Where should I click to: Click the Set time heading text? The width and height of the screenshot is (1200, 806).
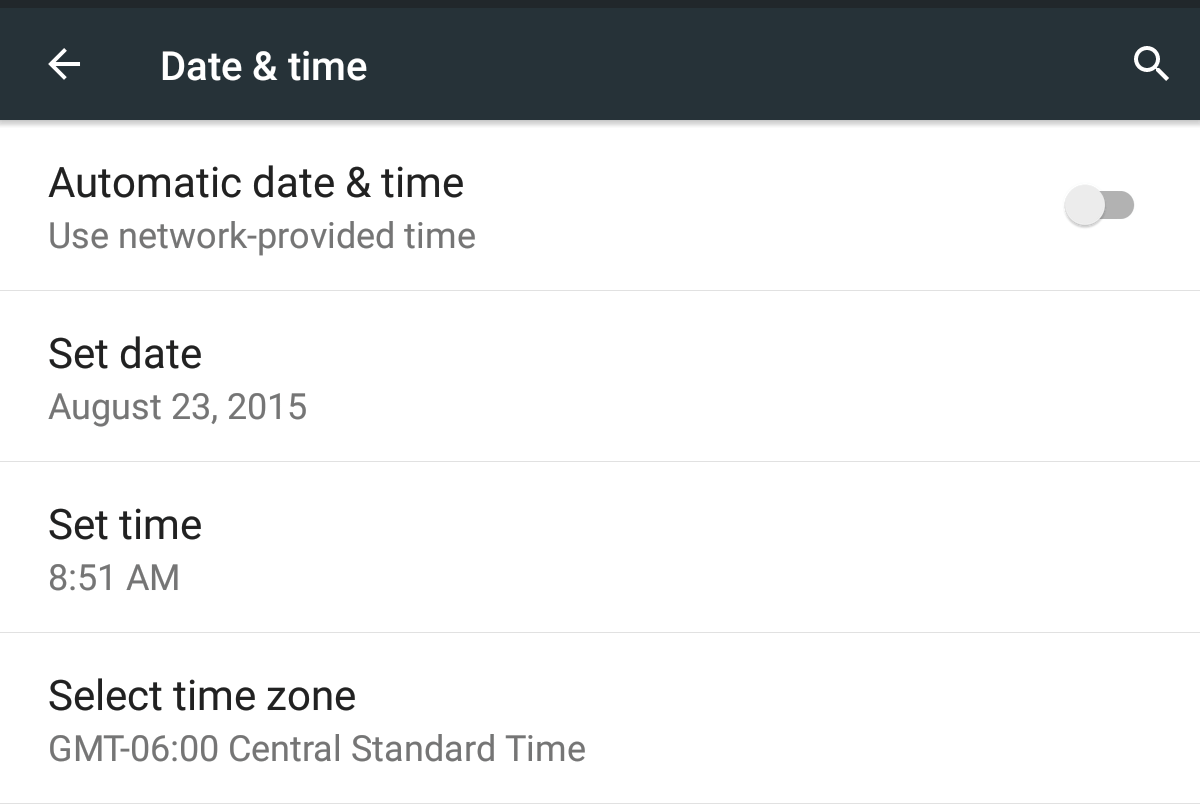[125, 525]
